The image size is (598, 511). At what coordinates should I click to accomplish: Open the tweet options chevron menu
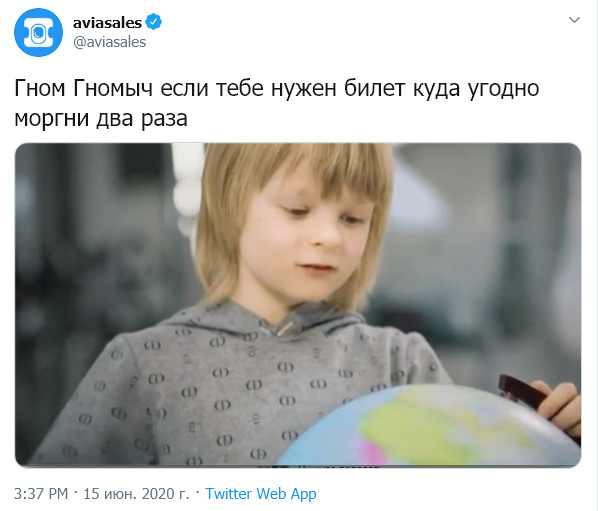pos(574,20)
